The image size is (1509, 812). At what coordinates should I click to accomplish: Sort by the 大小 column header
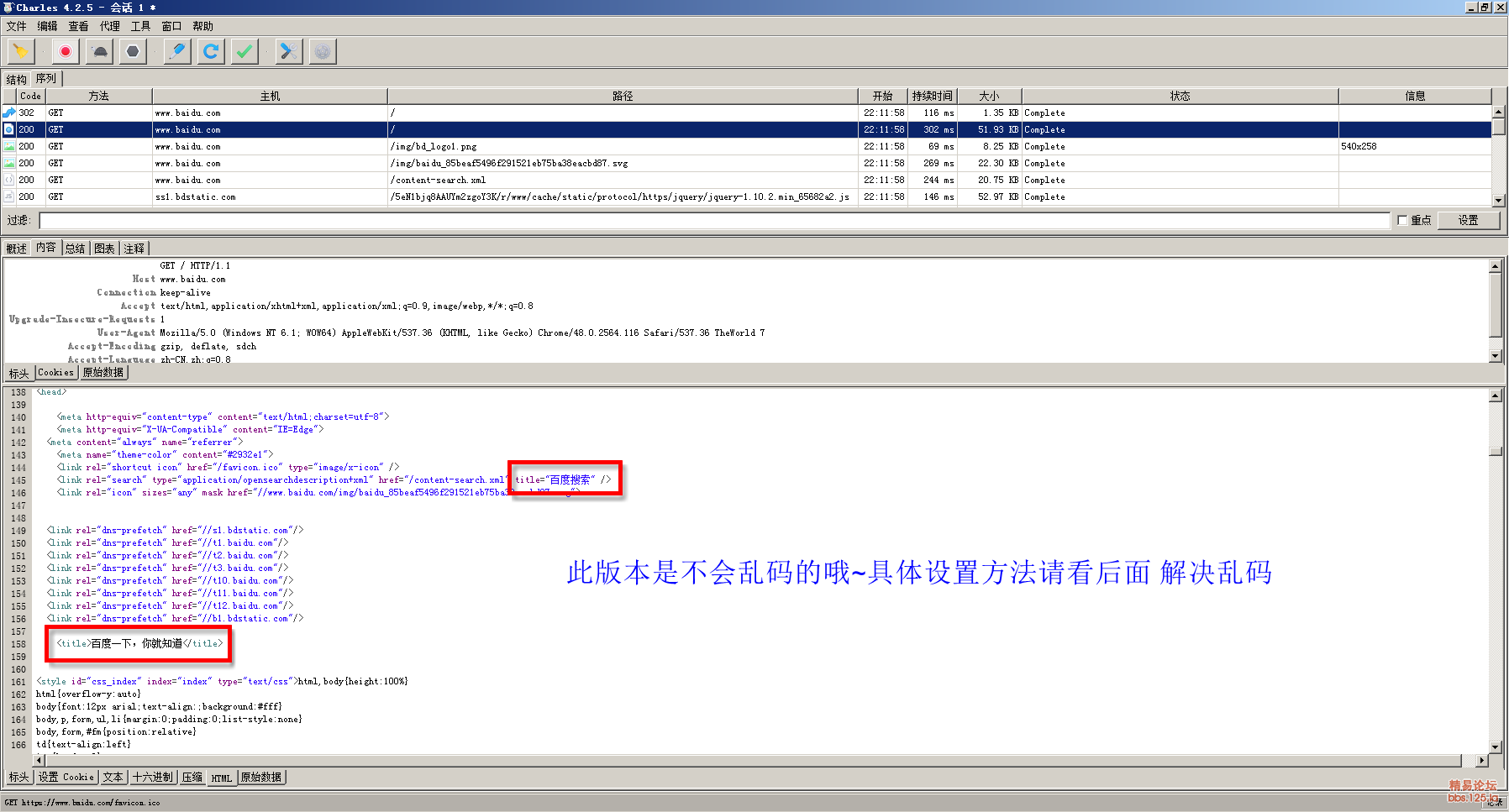pyautogui.click(x=990, y=96)
